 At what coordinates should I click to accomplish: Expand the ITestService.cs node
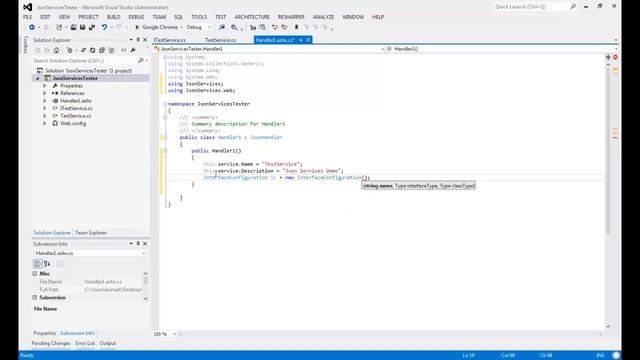45,108
